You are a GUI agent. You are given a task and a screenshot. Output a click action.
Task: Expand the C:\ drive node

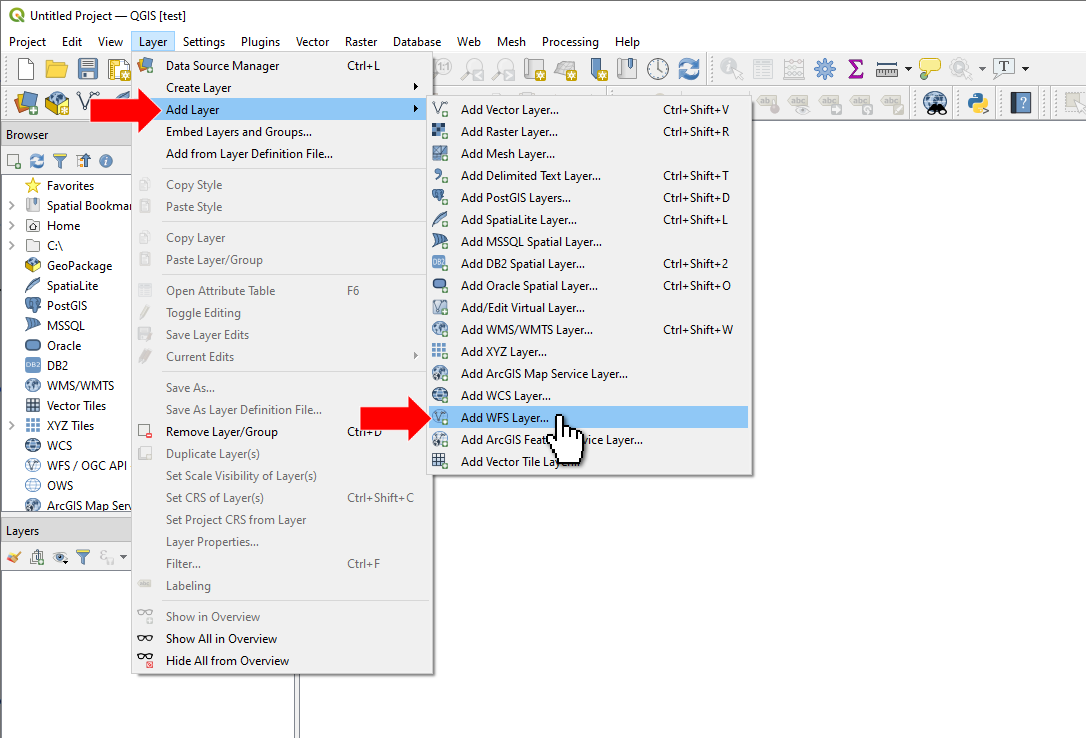click(11, 246)
